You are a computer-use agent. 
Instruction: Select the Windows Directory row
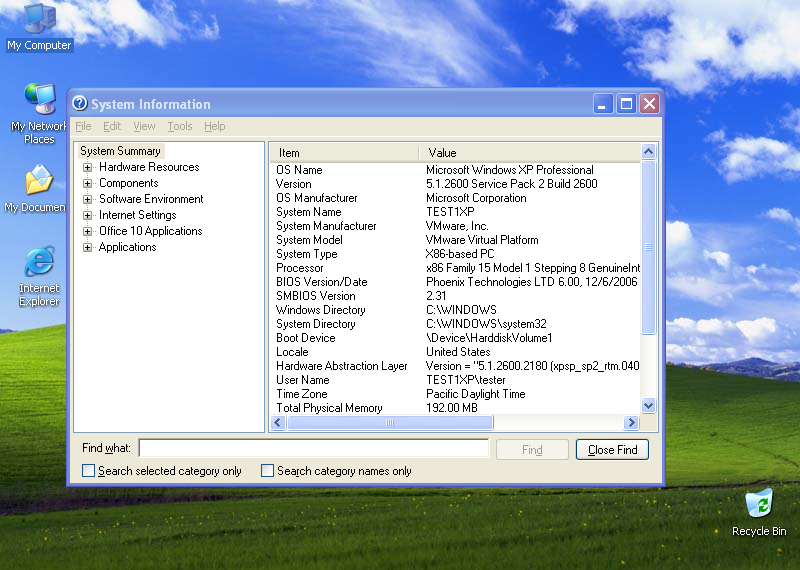[x=455, y=310]
